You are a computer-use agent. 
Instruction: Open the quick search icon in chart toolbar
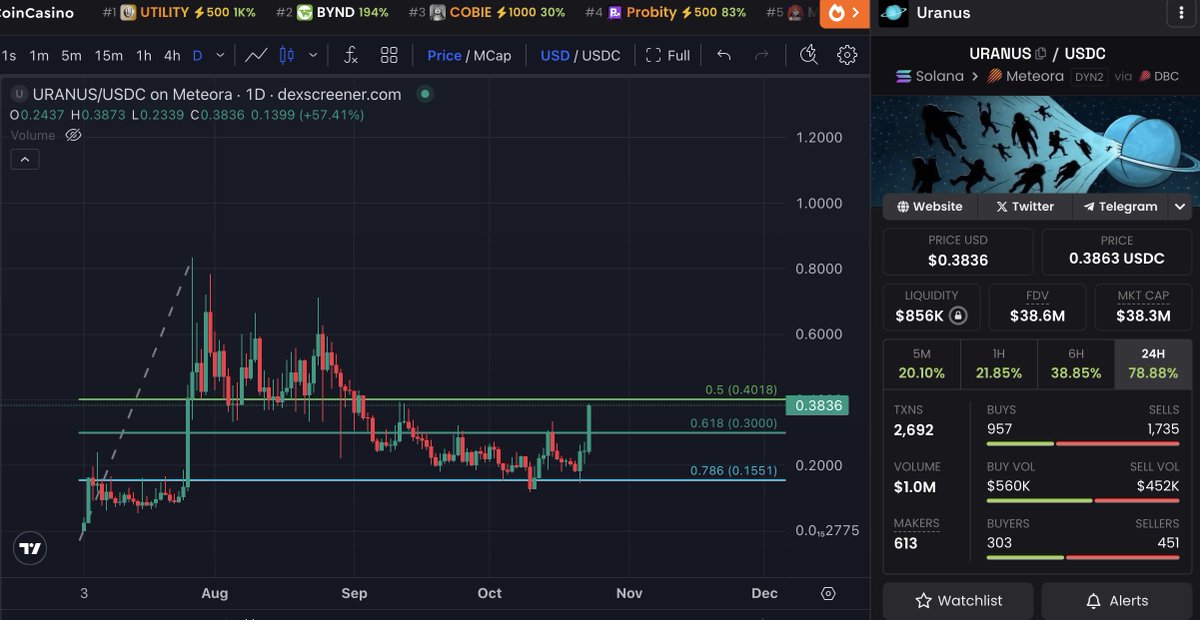(x=809, y=55)
